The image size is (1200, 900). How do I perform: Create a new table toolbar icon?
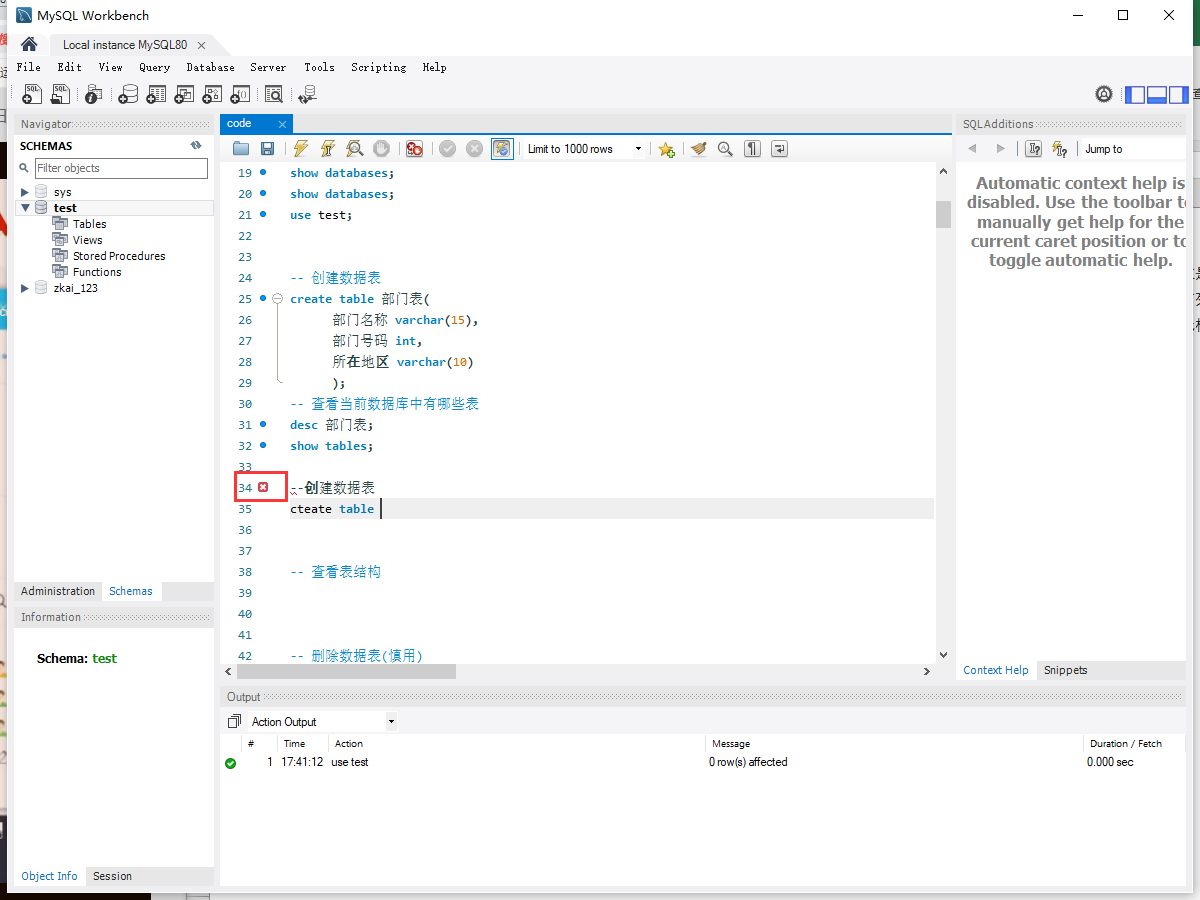(156, 94)
